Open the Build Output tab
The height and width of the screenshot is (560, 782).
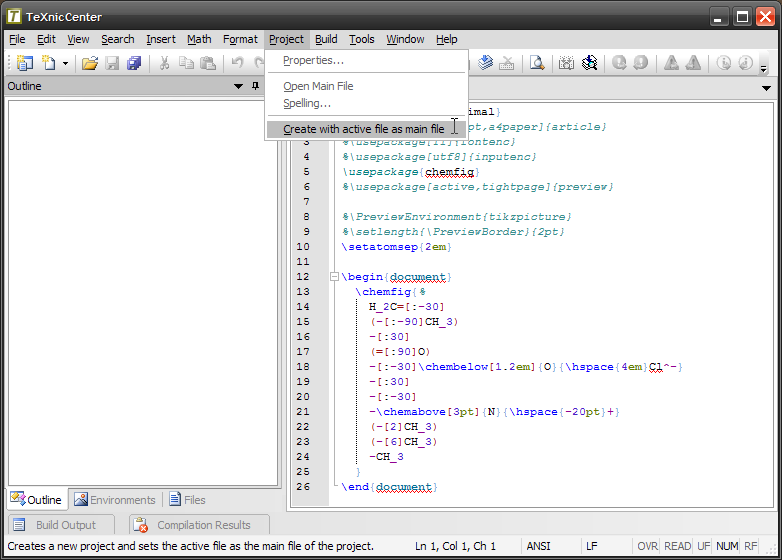pos(60,525)
